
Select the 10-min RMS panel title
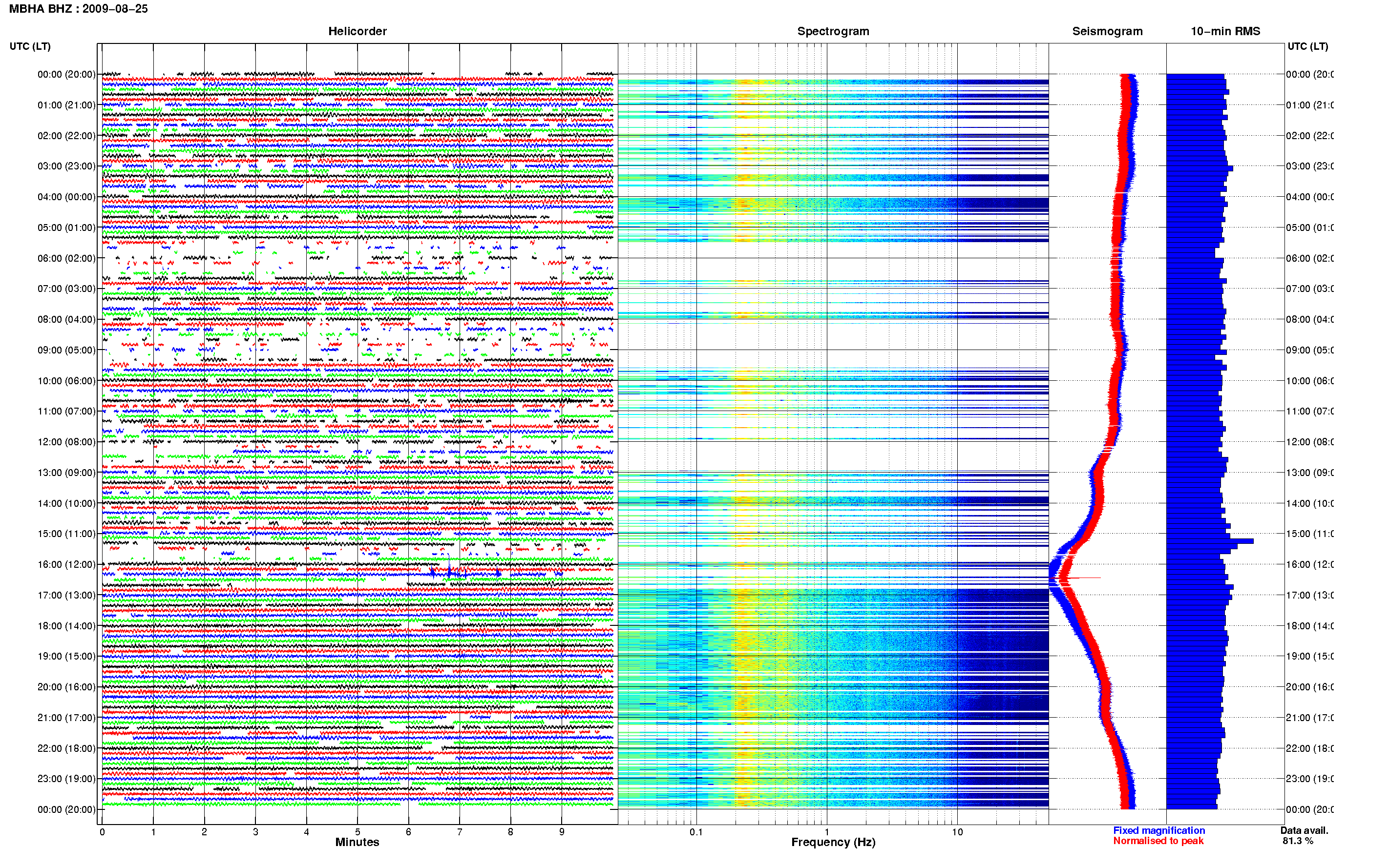point(1225,31)
